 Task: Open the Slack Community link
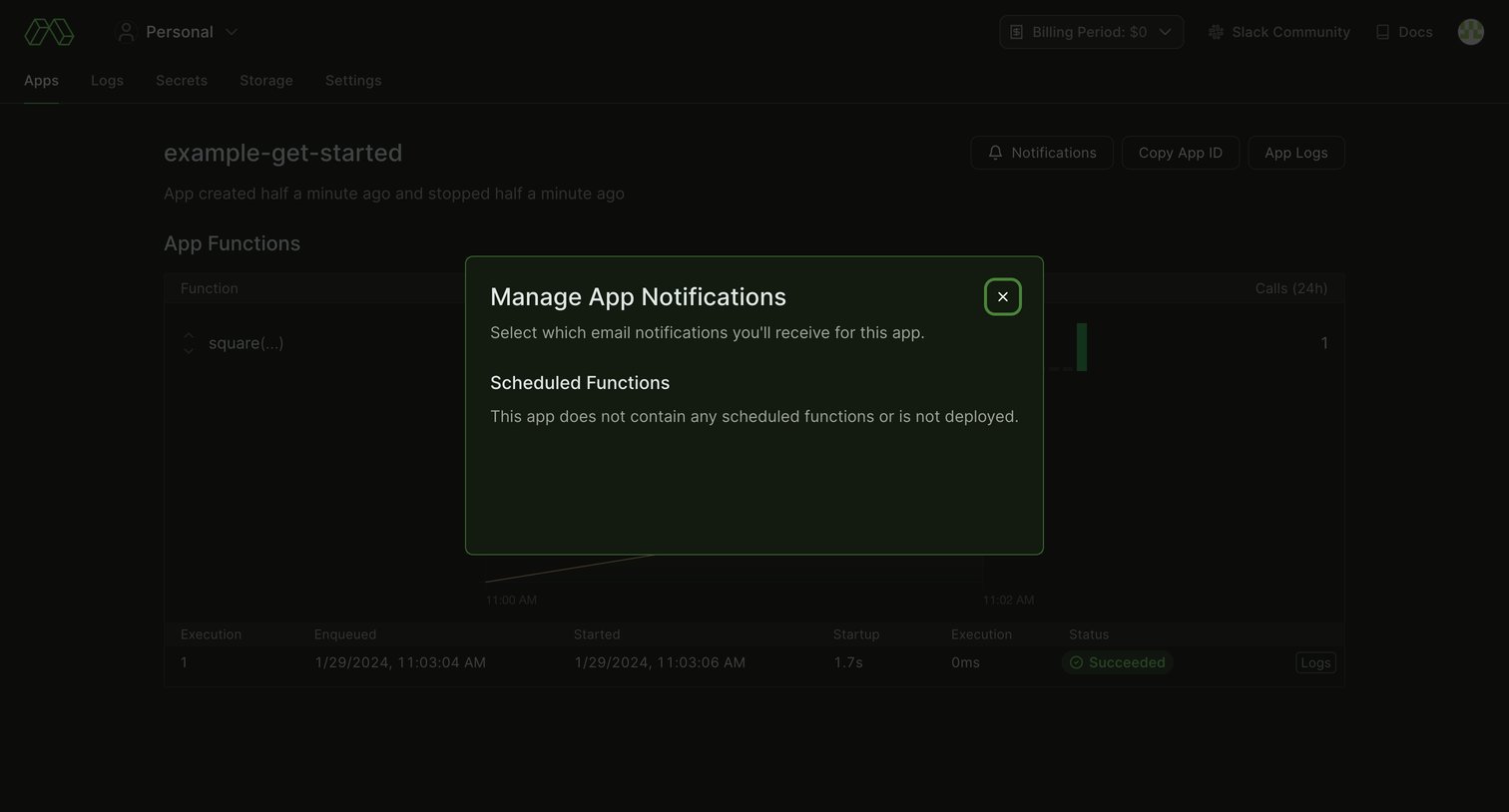click(1279, 32)
